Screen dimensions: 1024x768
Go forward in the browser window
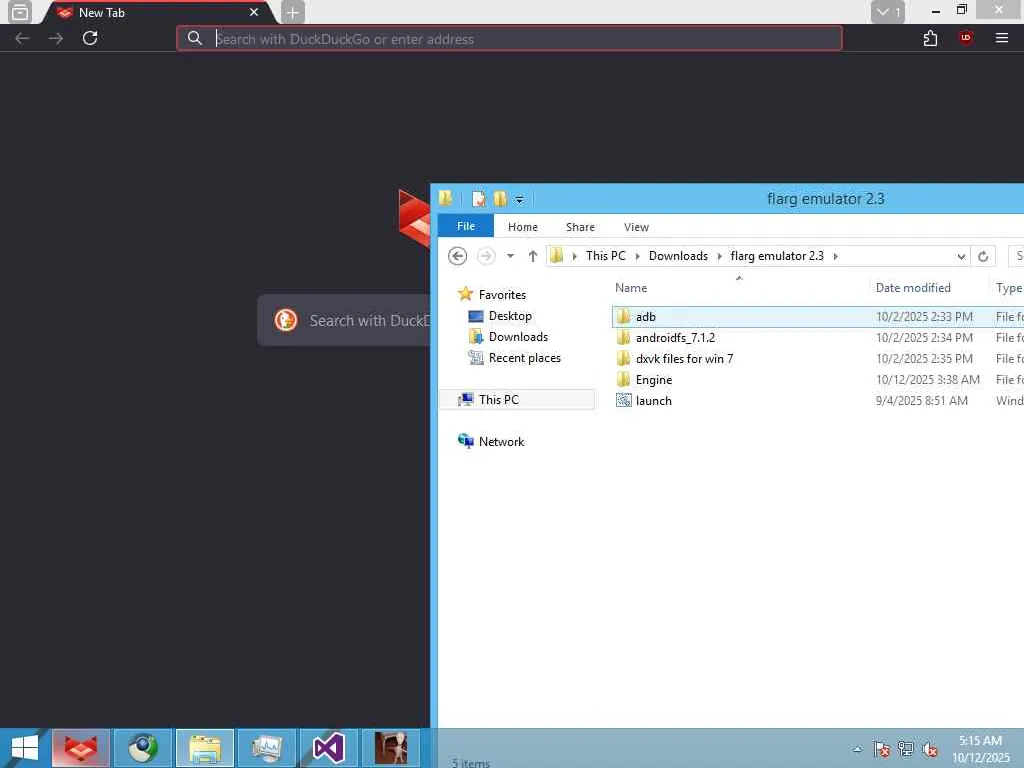point(56,39)
